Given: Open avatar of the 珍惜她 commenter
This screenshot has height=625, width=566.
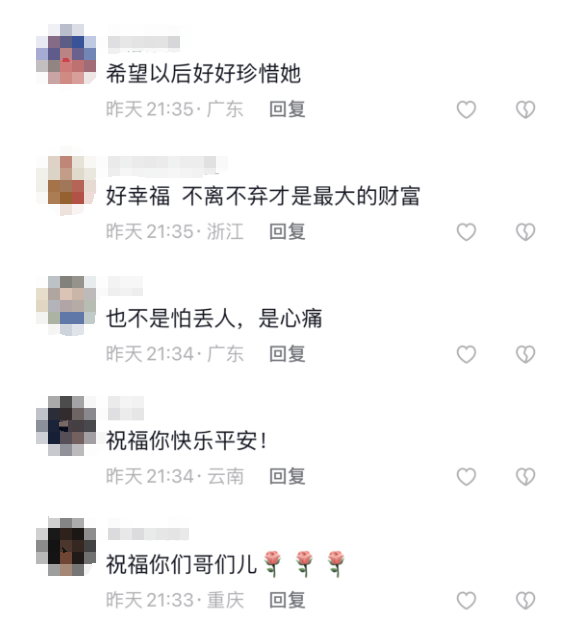Looking at the screenshot, I should (x=66, y=54).
